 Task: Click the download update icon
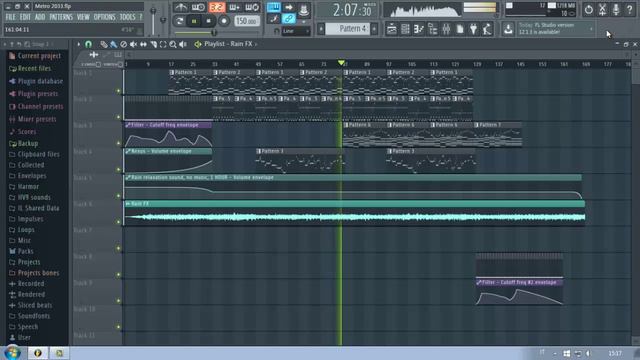tap(508, 29)
